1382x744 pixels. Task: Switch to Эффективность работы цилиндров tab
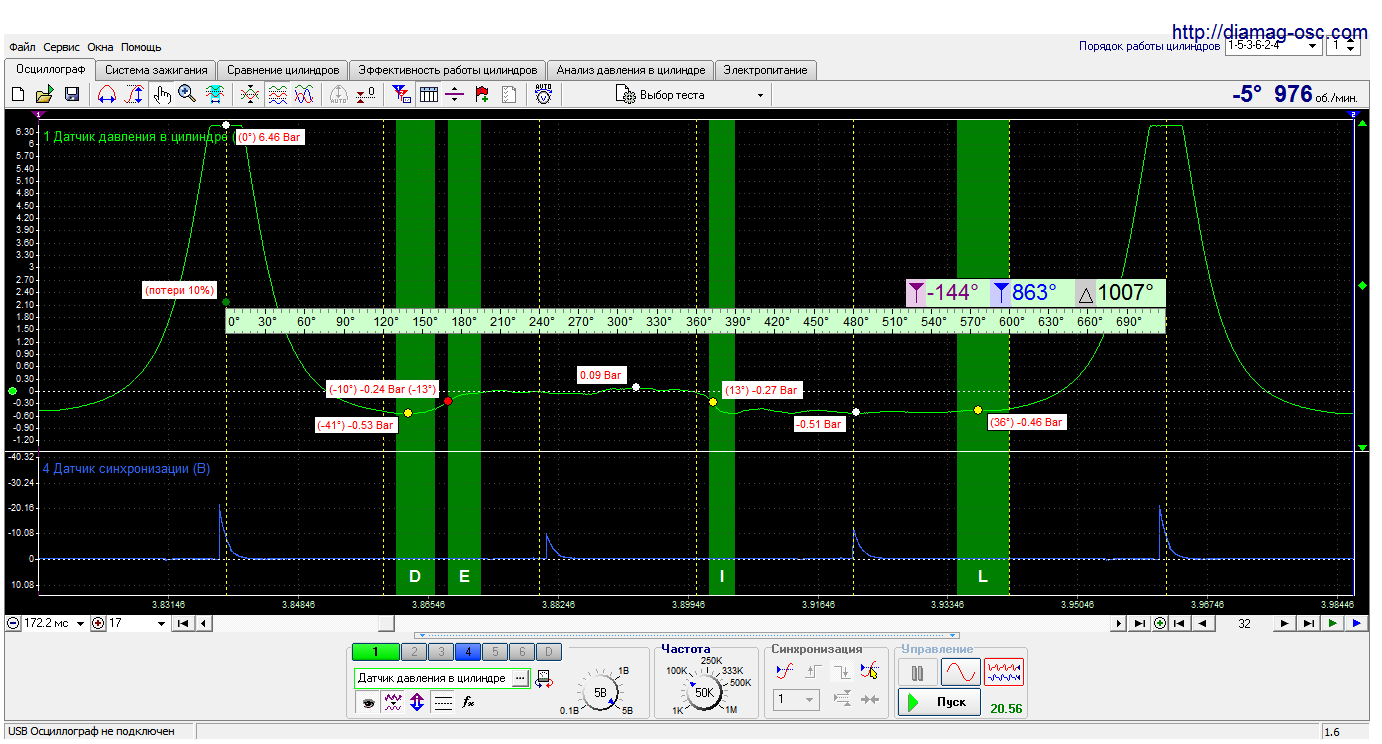448,70
